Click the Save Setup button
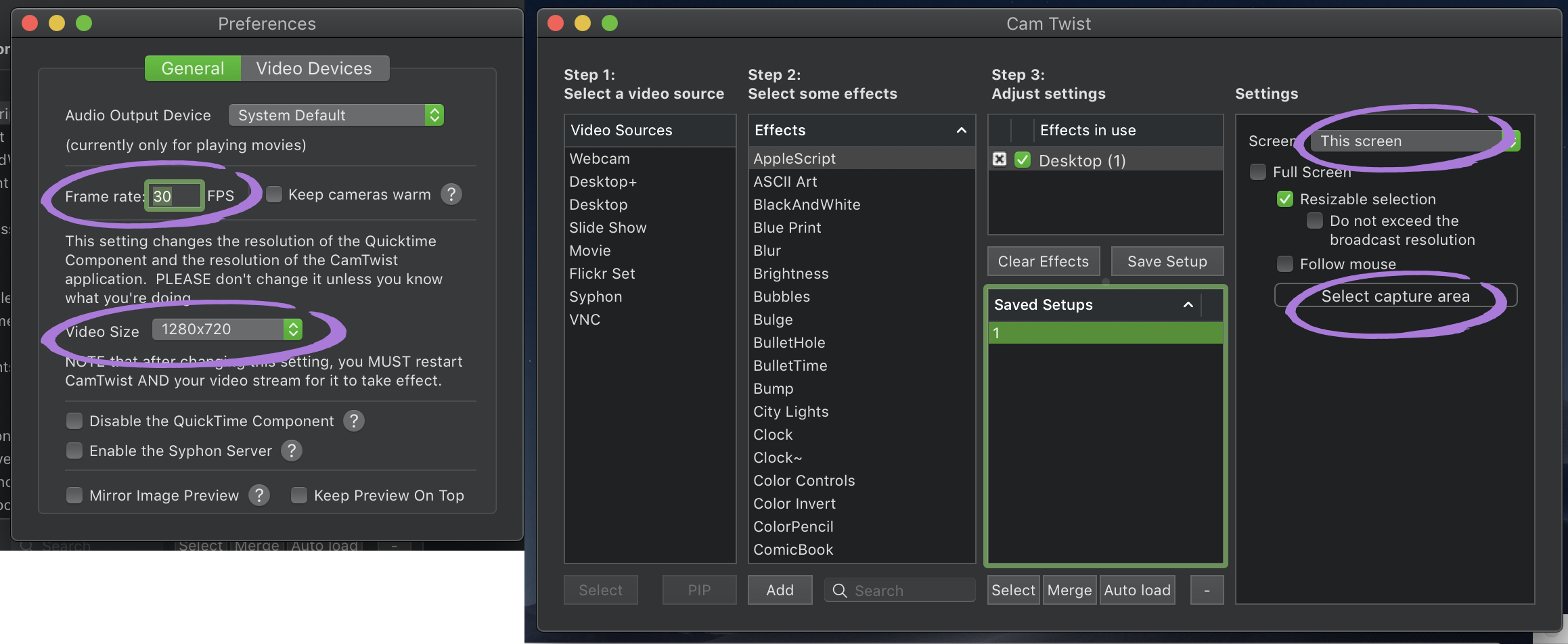This screenshot has height=644, width=1568. [x=1167, y=262]
